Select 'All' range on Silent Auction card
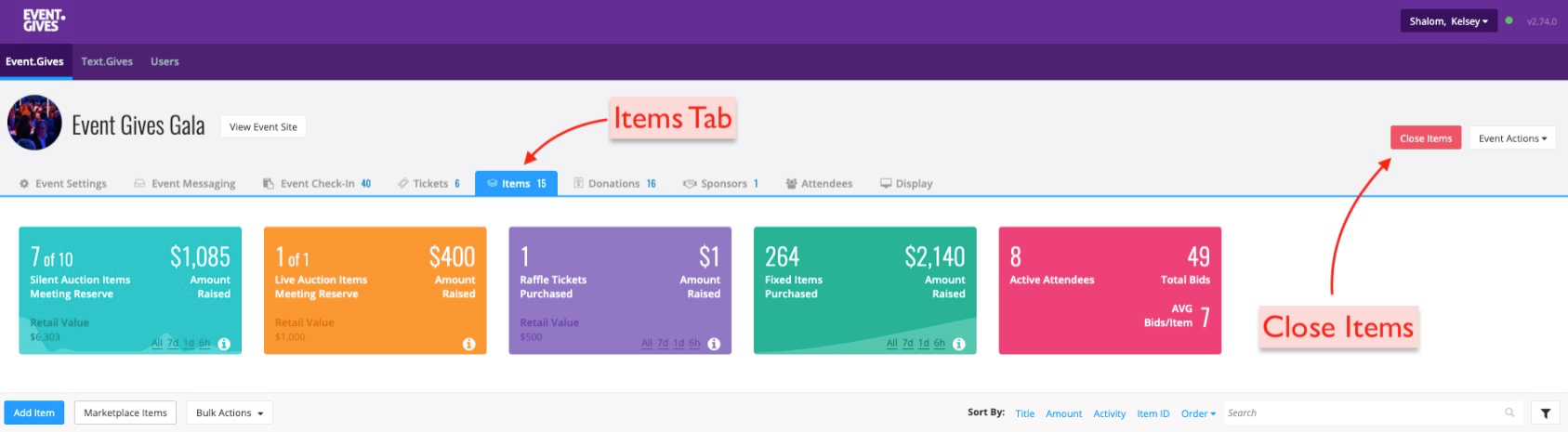Viewport: 1568px width, 432px height. pyautogui.click(x=157, y=343)
